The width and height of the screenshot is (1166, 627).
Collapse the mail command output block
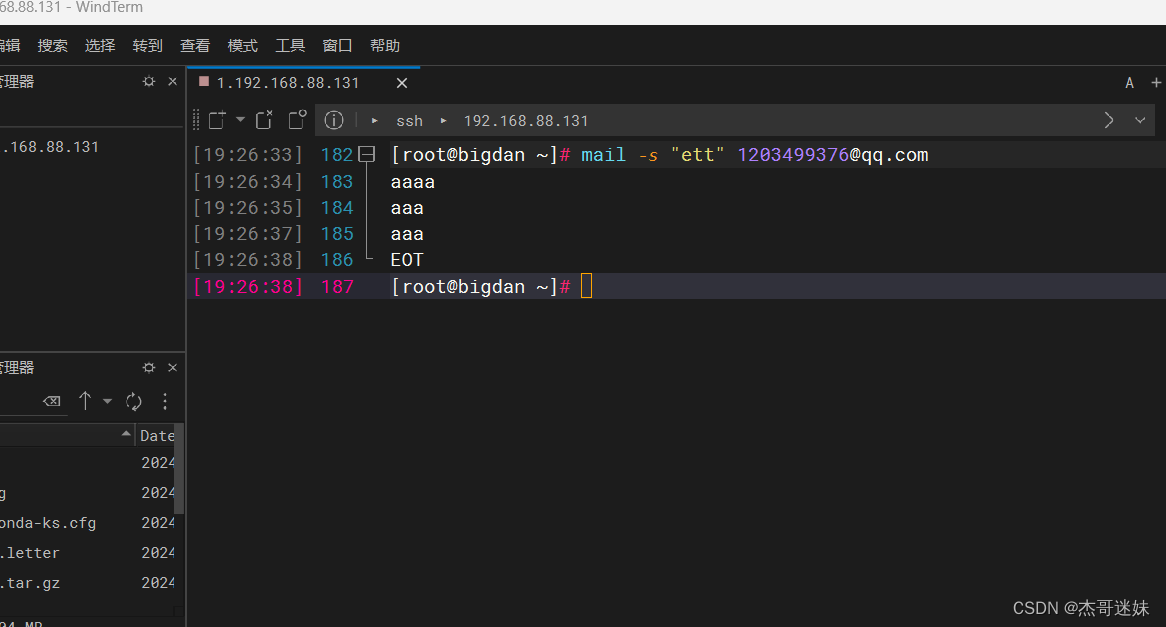click(x=366, y=154)
